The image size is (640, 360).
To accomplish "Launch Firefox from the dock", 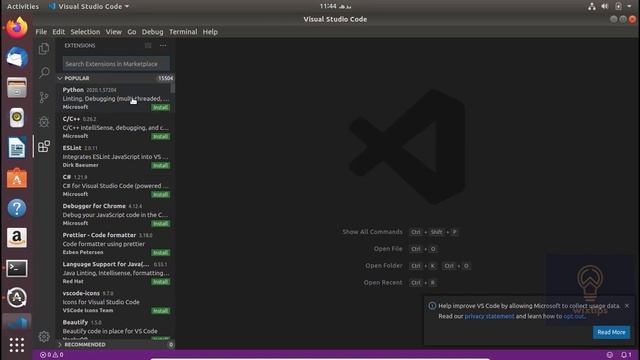I will pyautogui.click(x=17, y=28).
